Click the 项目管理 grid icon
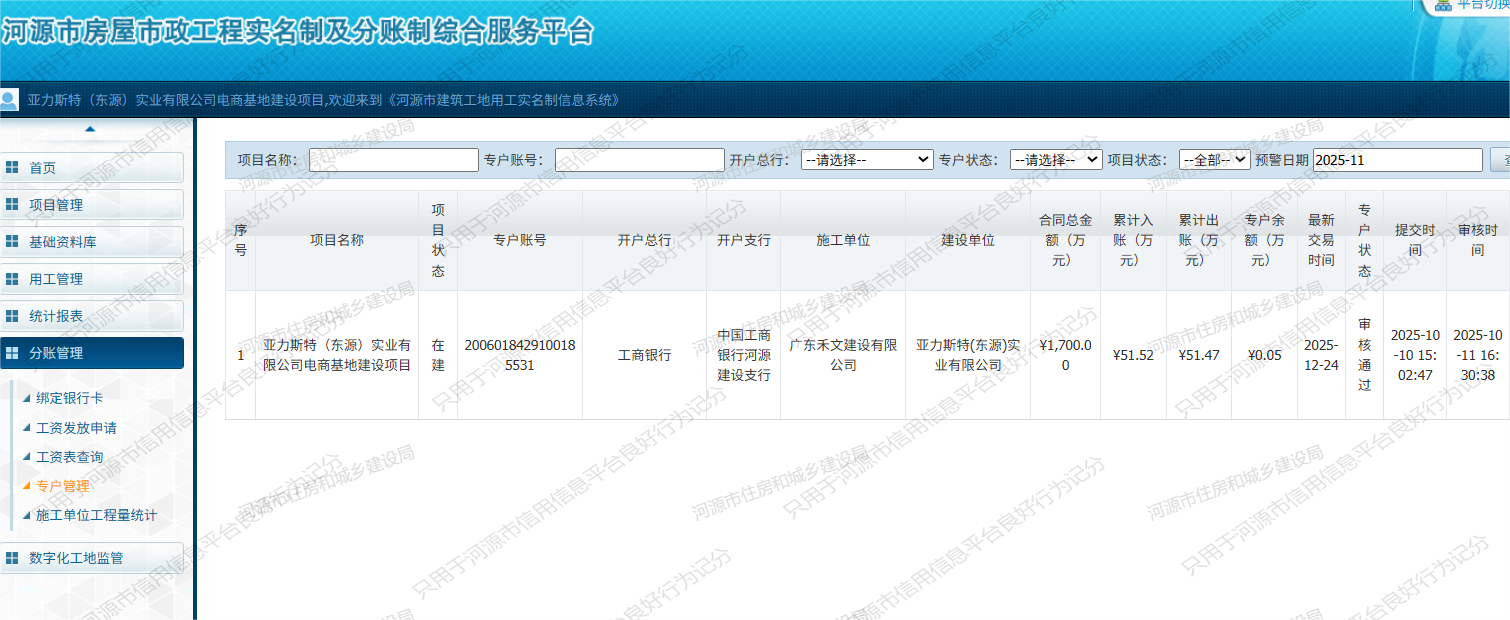 pyautogui.click(x=12, y=205)
